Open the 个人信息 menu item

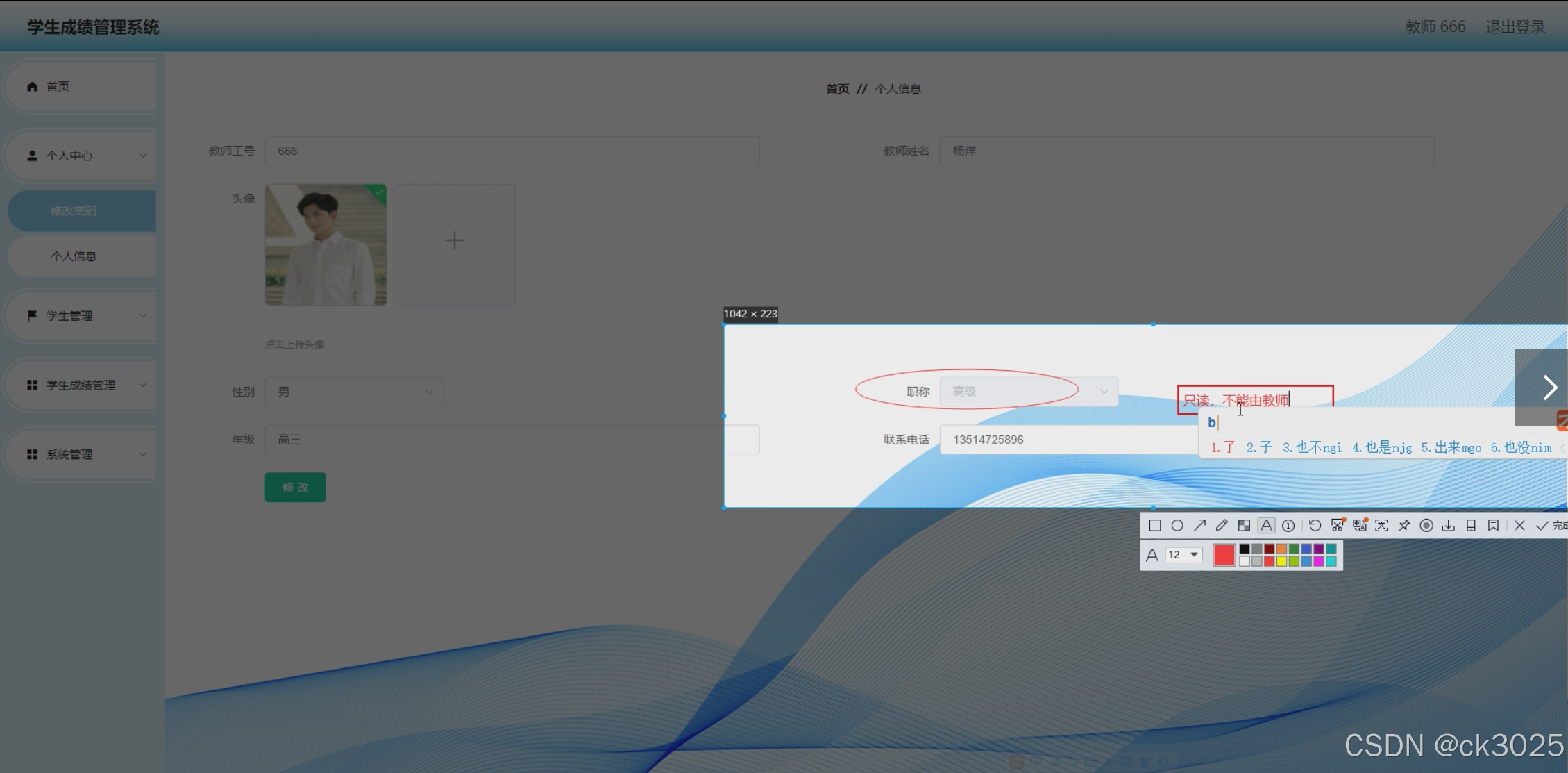(74, 256)
